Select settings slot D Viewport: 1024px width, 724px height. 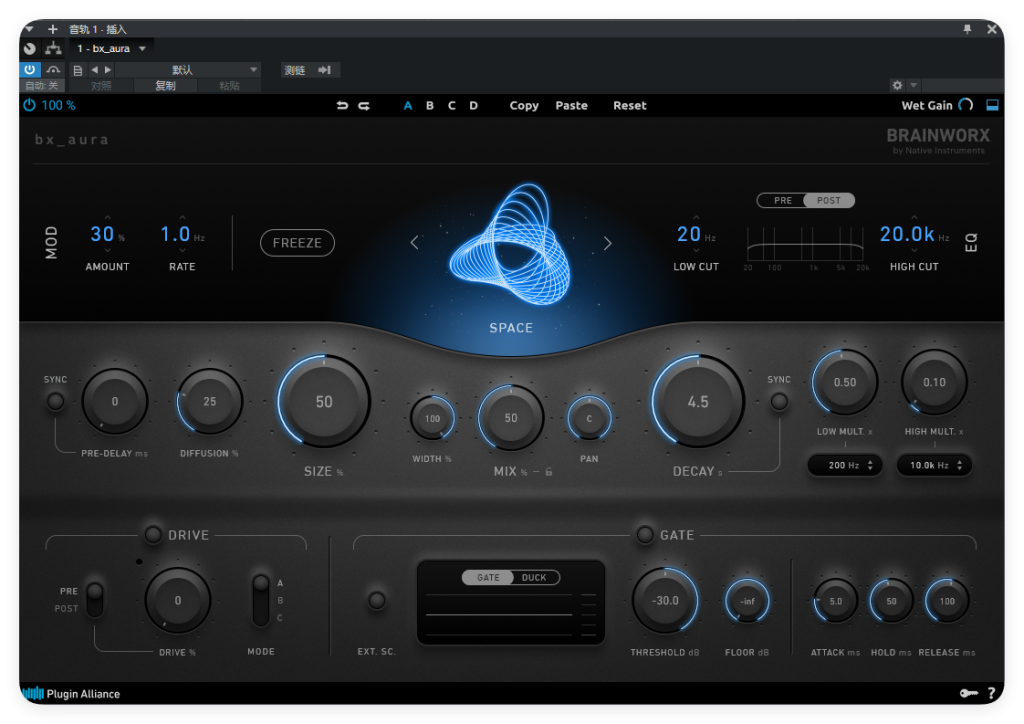[x=473, y=106]
